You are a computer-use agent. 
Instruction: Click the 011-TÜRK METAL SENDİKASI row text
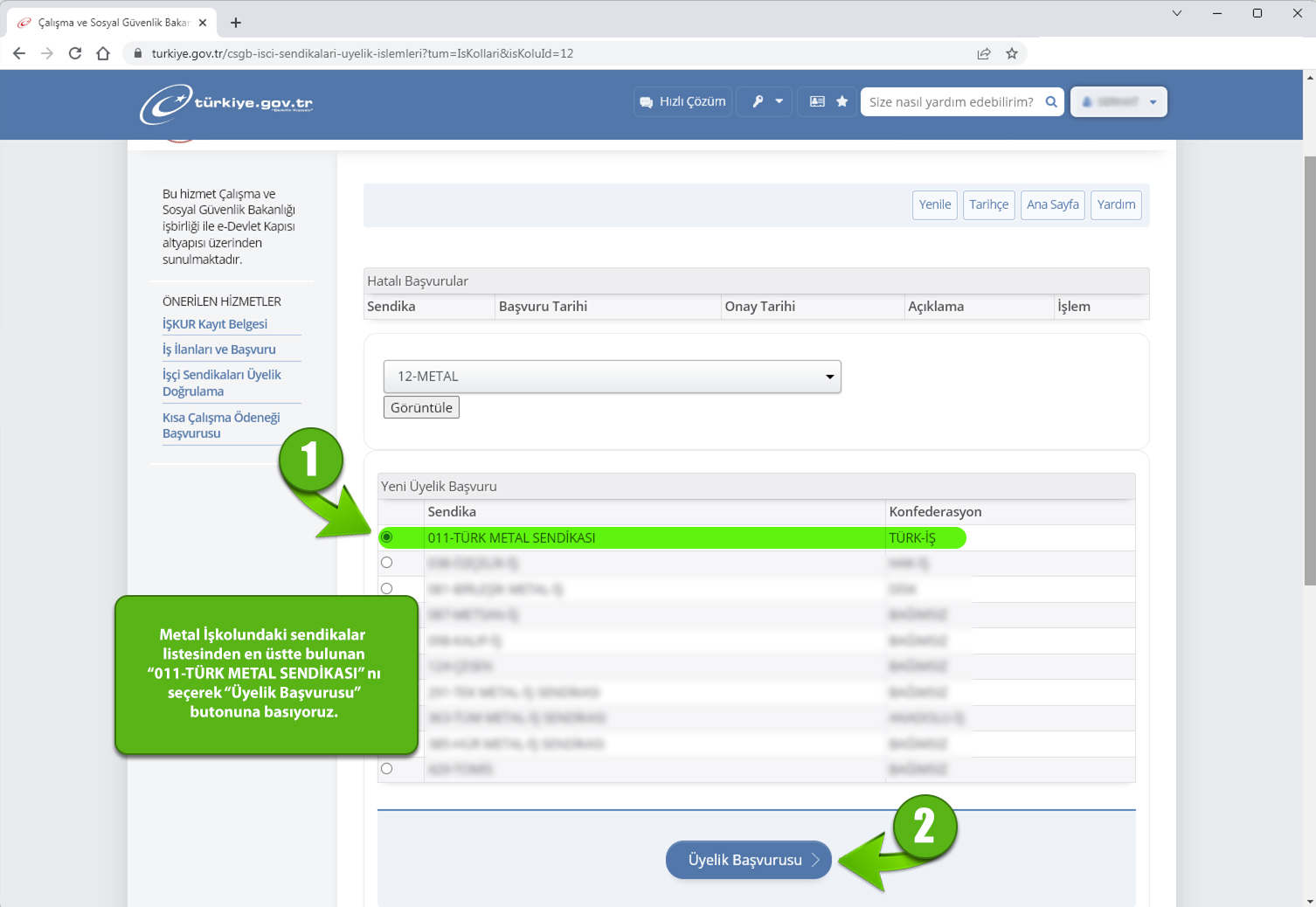pos(511,537)
